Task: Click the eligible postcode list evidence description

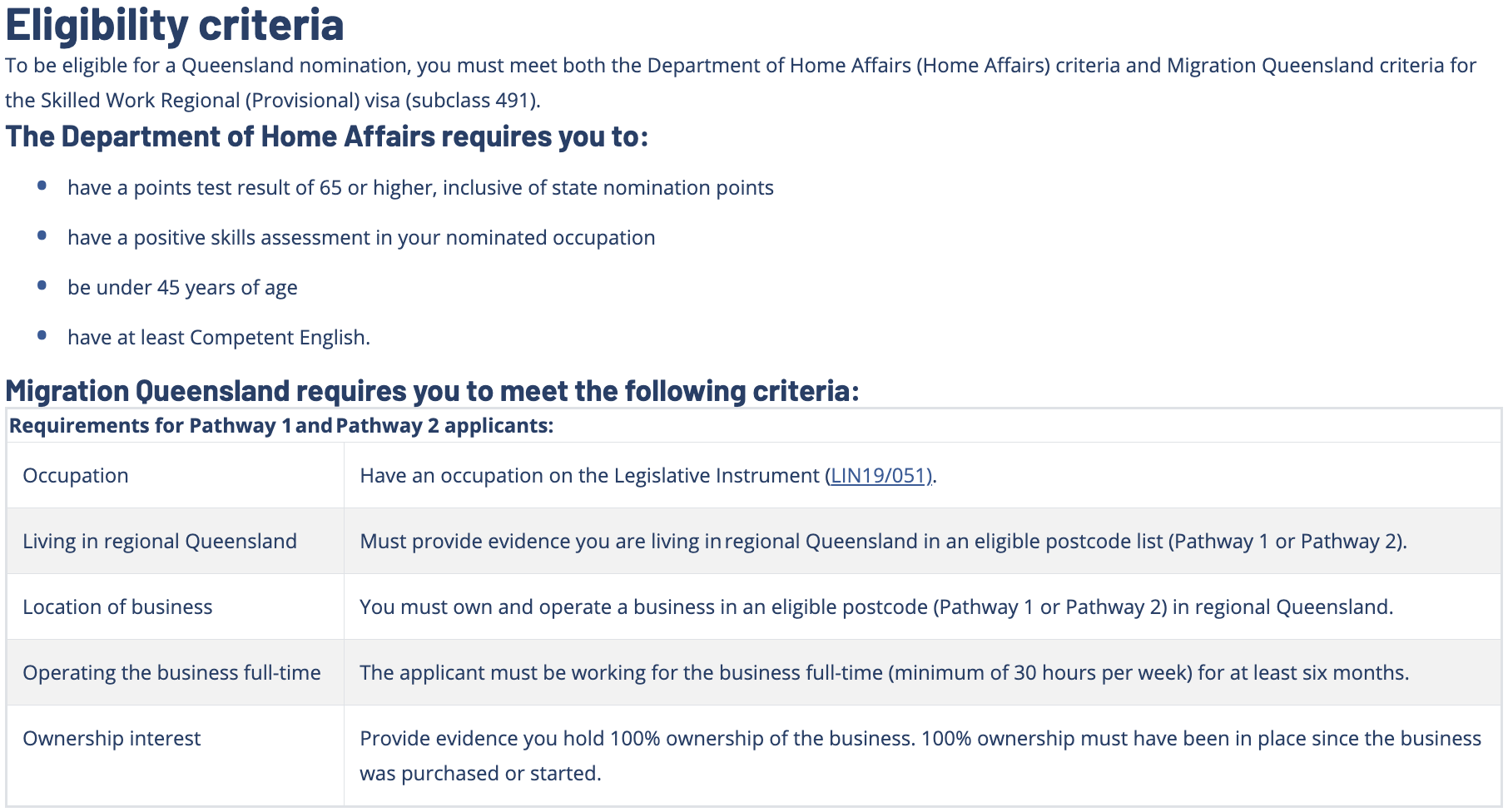Action: tap(883, 542)
